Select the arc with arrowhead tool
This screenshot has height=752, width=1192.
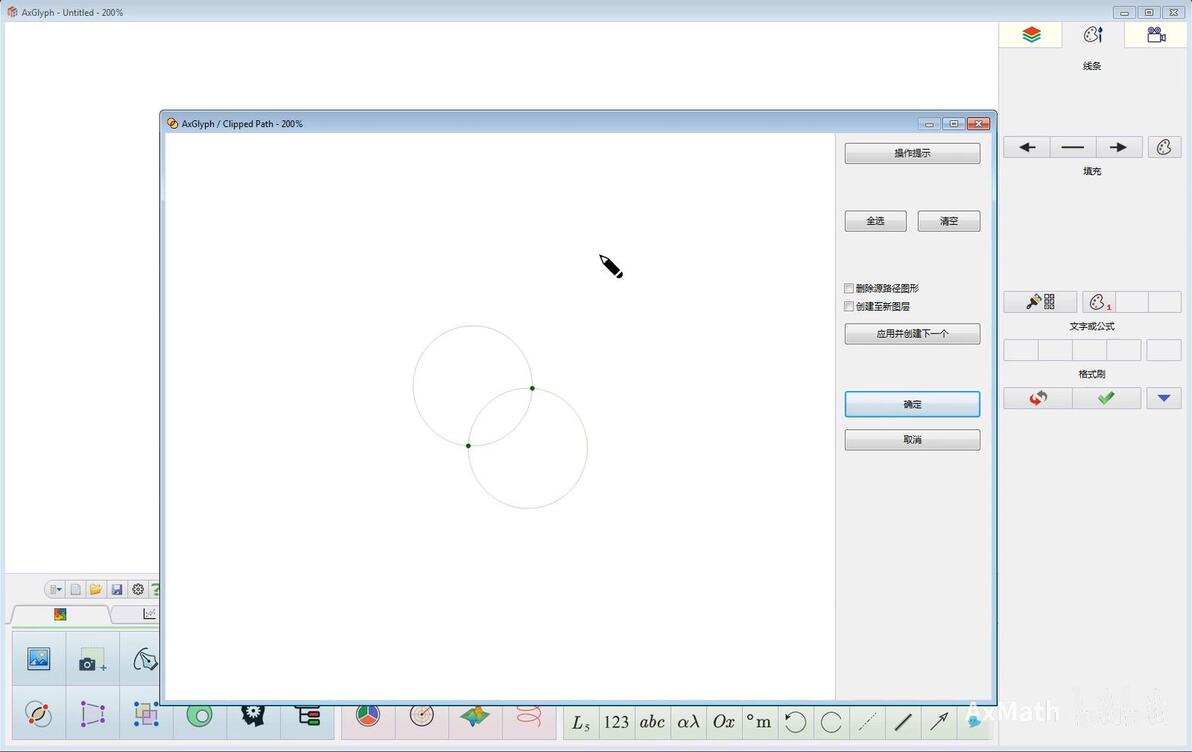pyautogui.click(x=795, y=722)
